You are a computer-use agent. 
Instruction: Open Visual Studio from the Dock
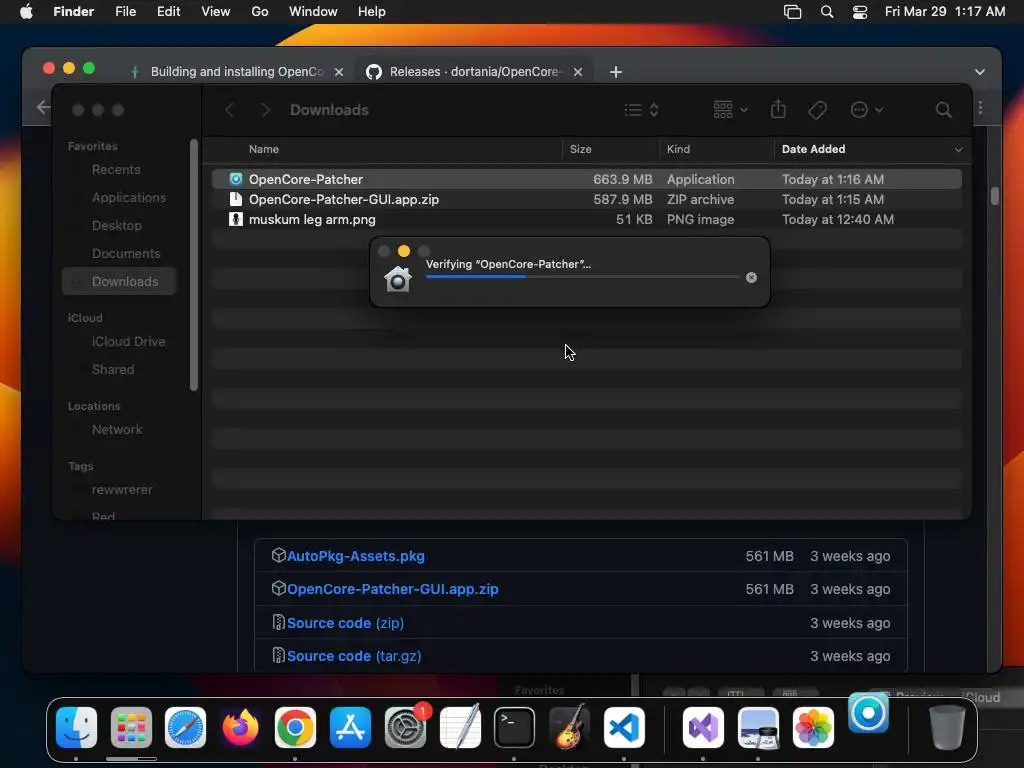[x=703, y=727]
